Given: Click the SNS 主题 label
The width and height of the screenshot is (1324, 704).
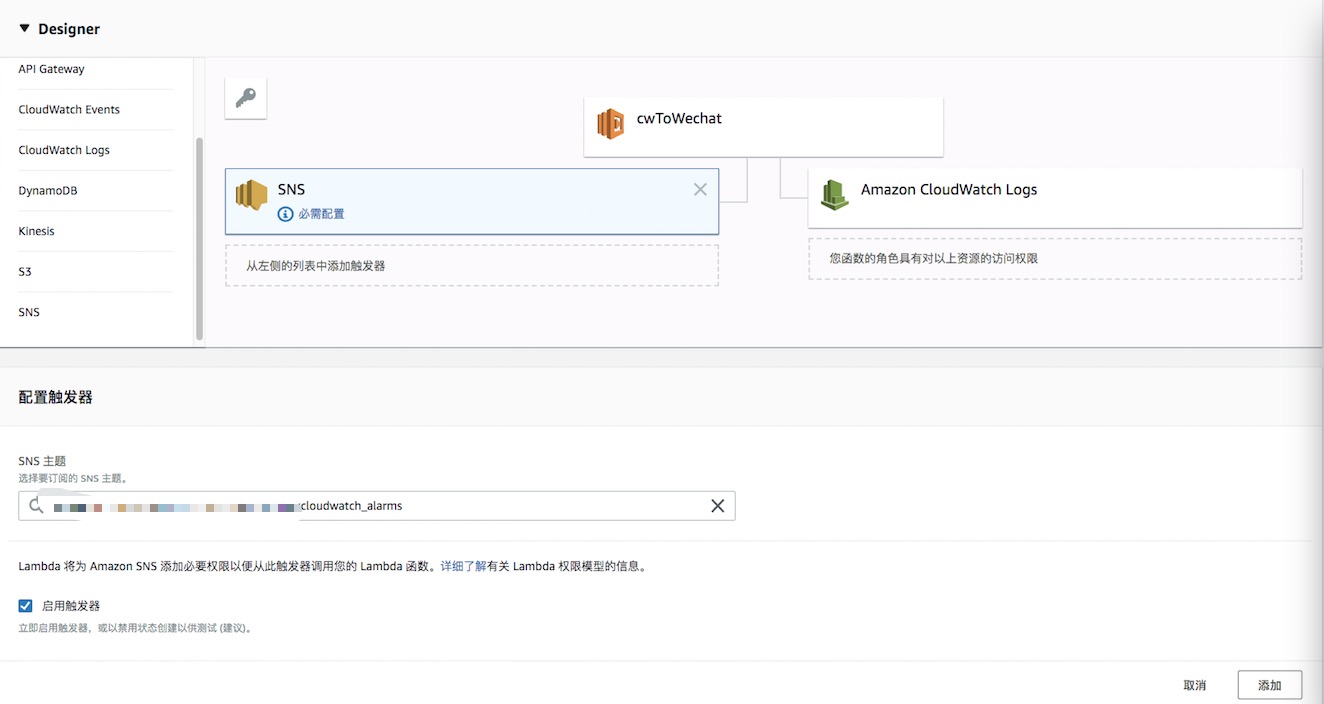Looking at the screenshot, I should pos(42,461).
